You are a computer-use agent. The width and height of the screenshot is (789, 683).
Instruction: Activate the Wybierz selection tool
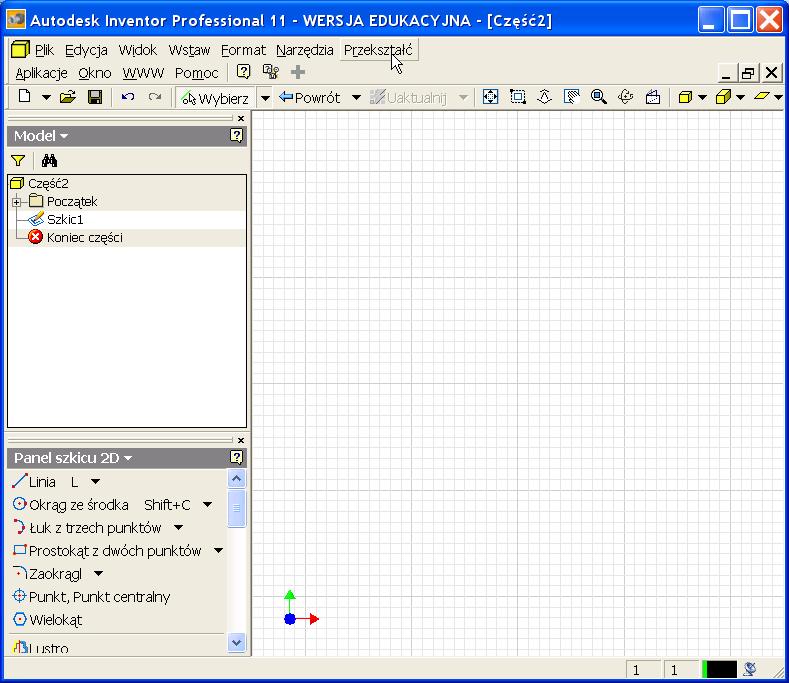coord(215,98)
